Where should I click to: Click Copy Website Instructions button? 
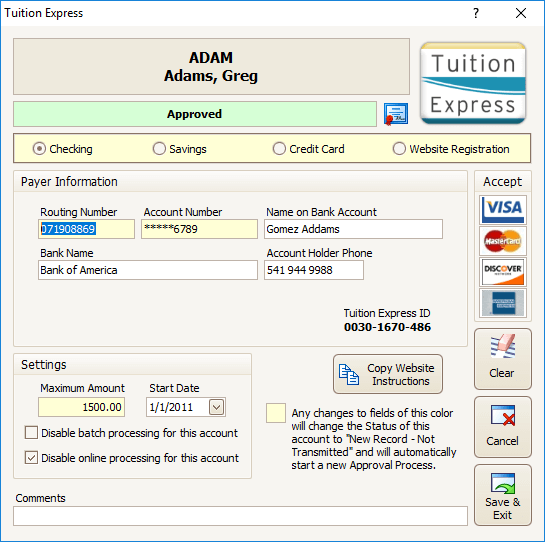(x=388, y=374)
